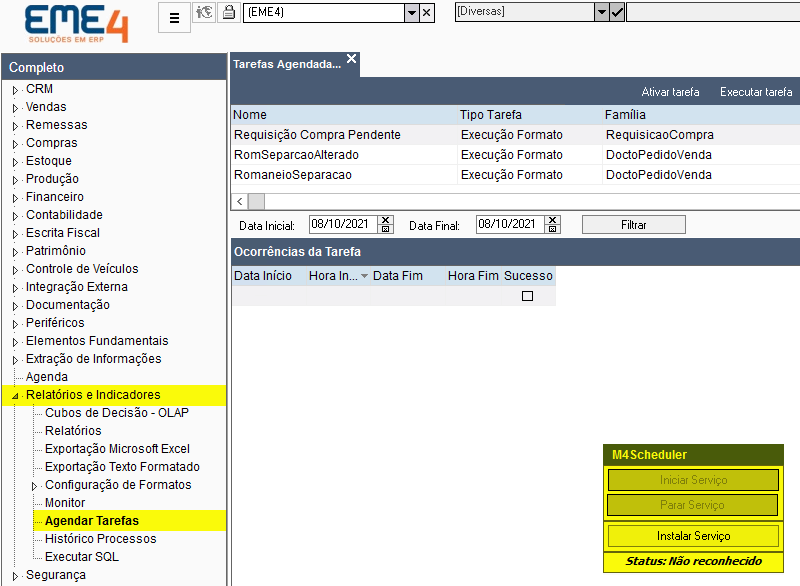800x586 pixels.
Task: Click the Data Inicial date field
Action: click(x=343, y=224)
